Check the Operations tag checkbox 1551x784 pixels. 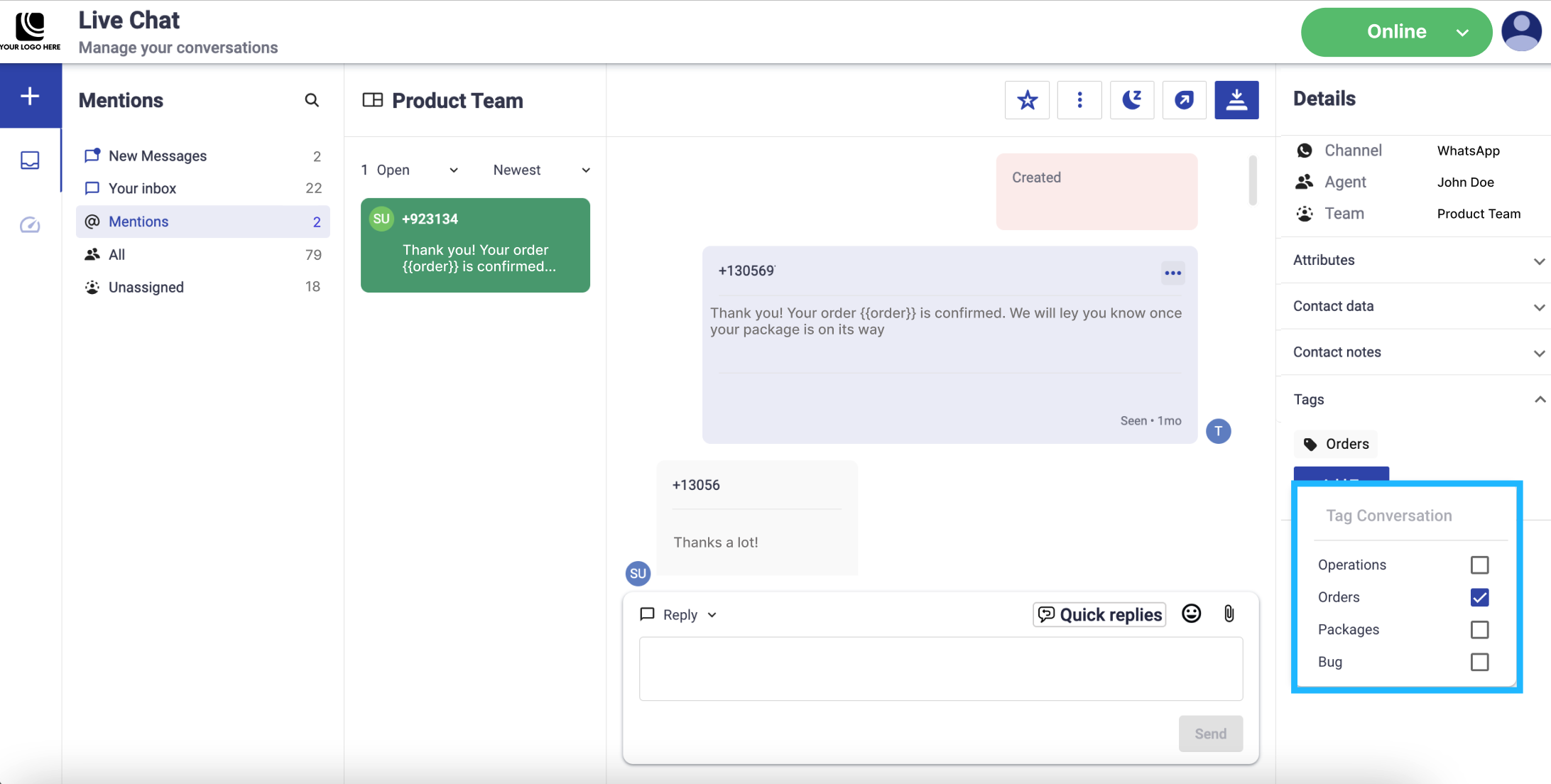pos(1479,565)
